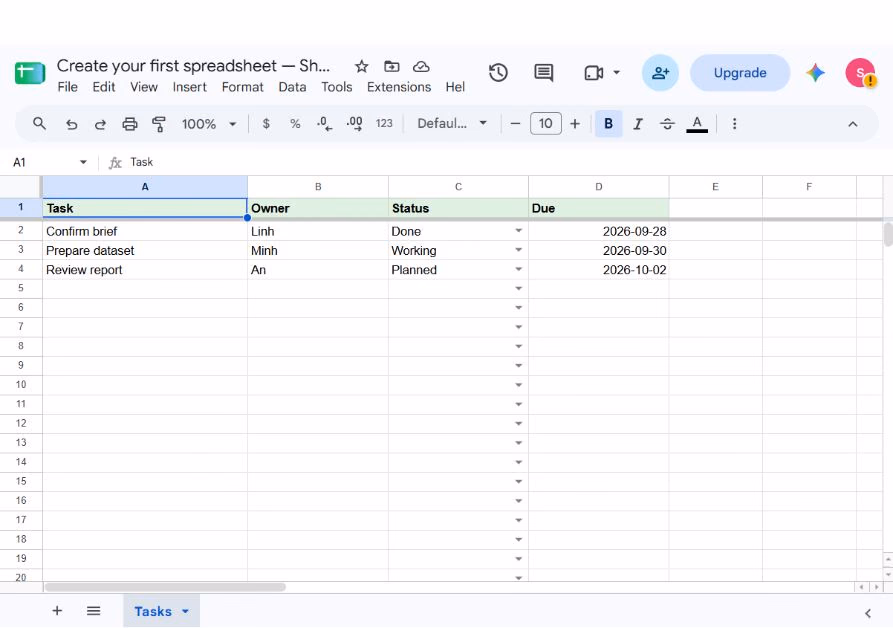Image resolution: width=893 pixels, height=628 pixels.
Task: Select the cell with date 2026-10-02
Action: click(x=599, y=270)
